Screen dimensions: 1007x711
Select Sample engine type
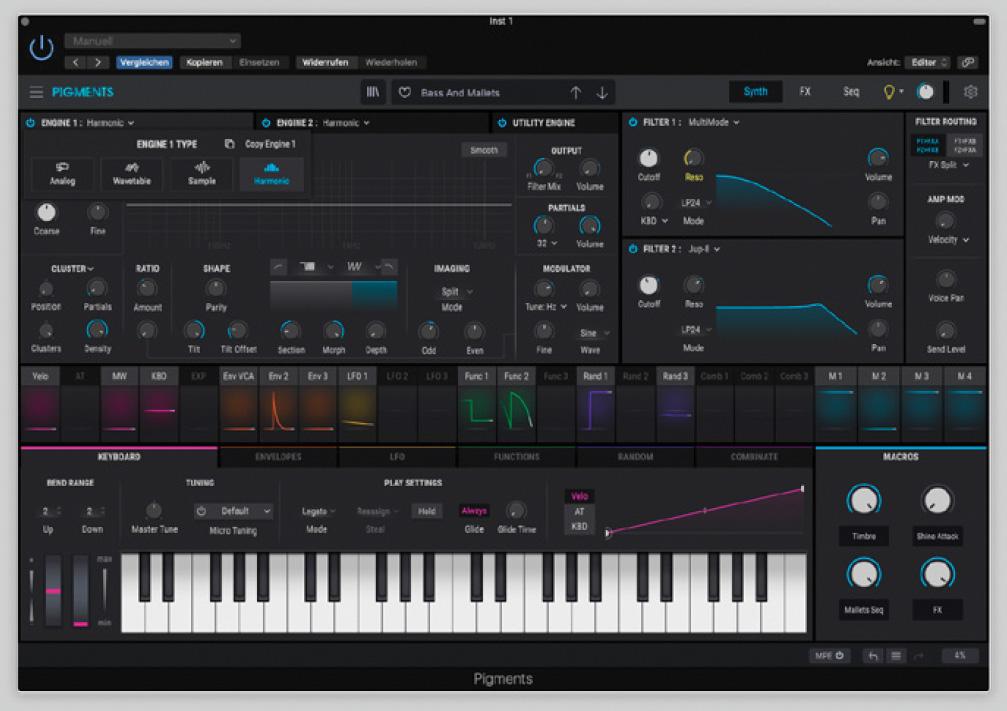[202, 174]
